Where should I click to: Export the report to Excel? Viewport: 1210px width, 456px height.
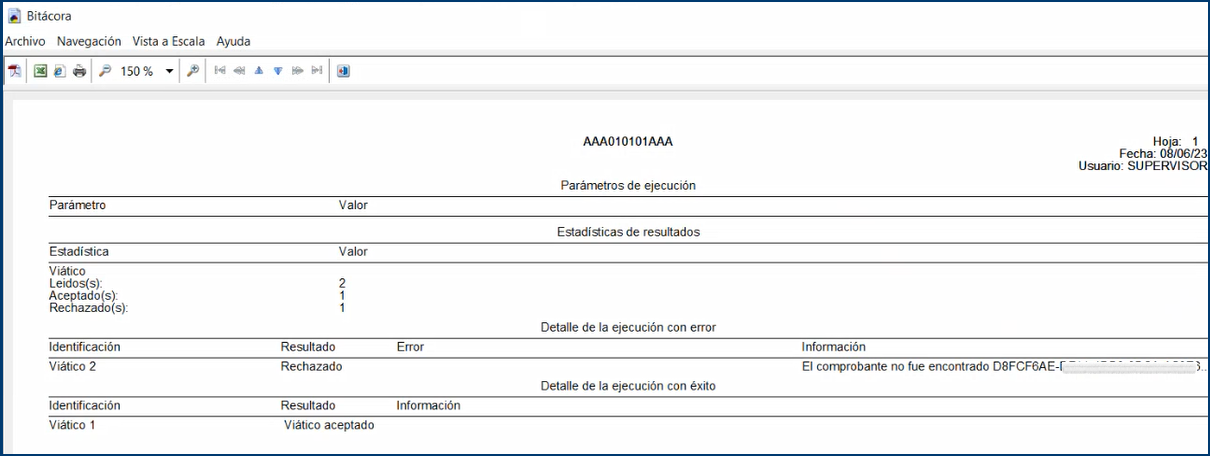click(x=41, y=71)
